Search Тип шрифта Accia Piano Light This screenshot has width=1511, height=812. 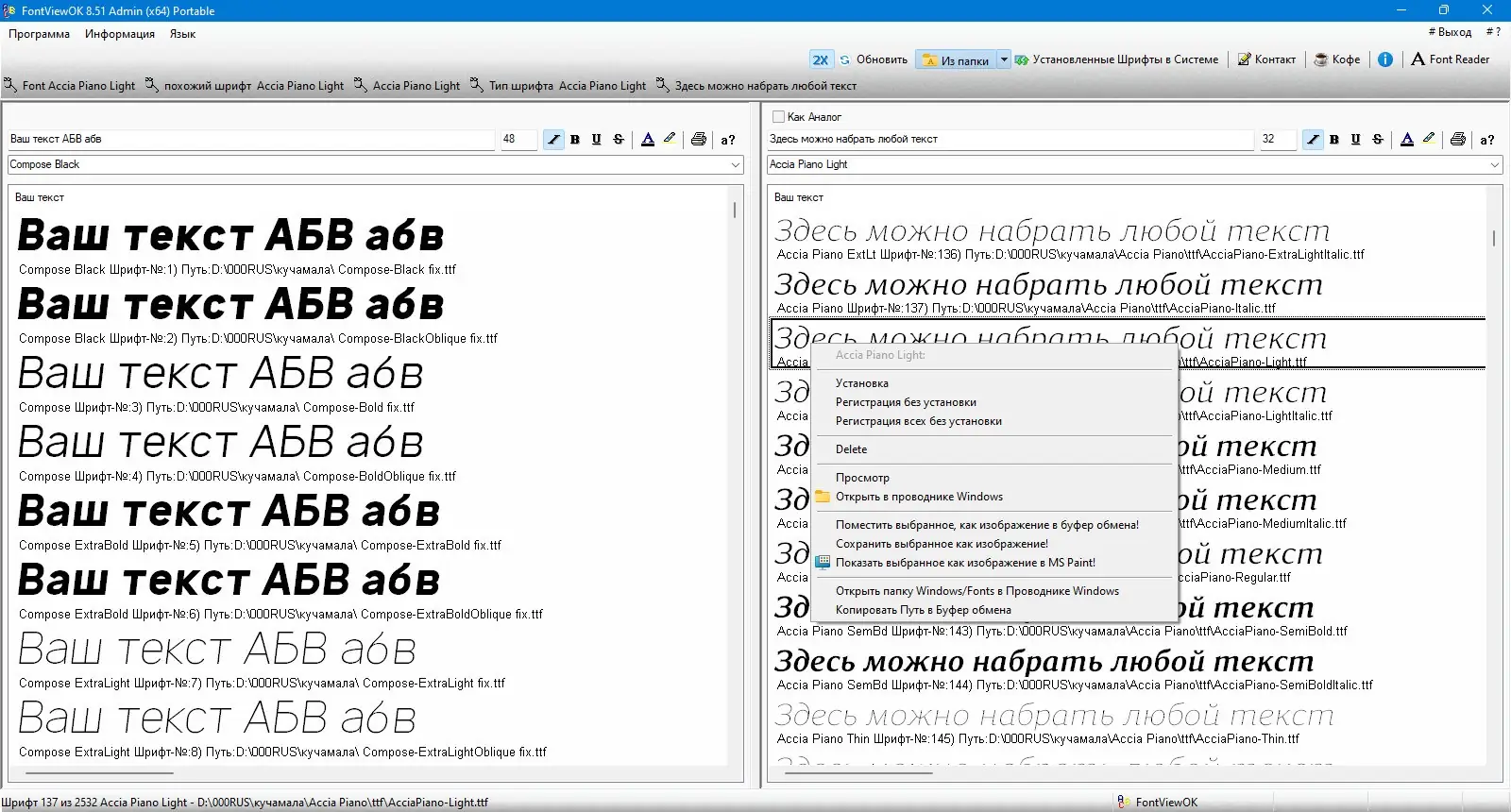(x=558, y=86)
